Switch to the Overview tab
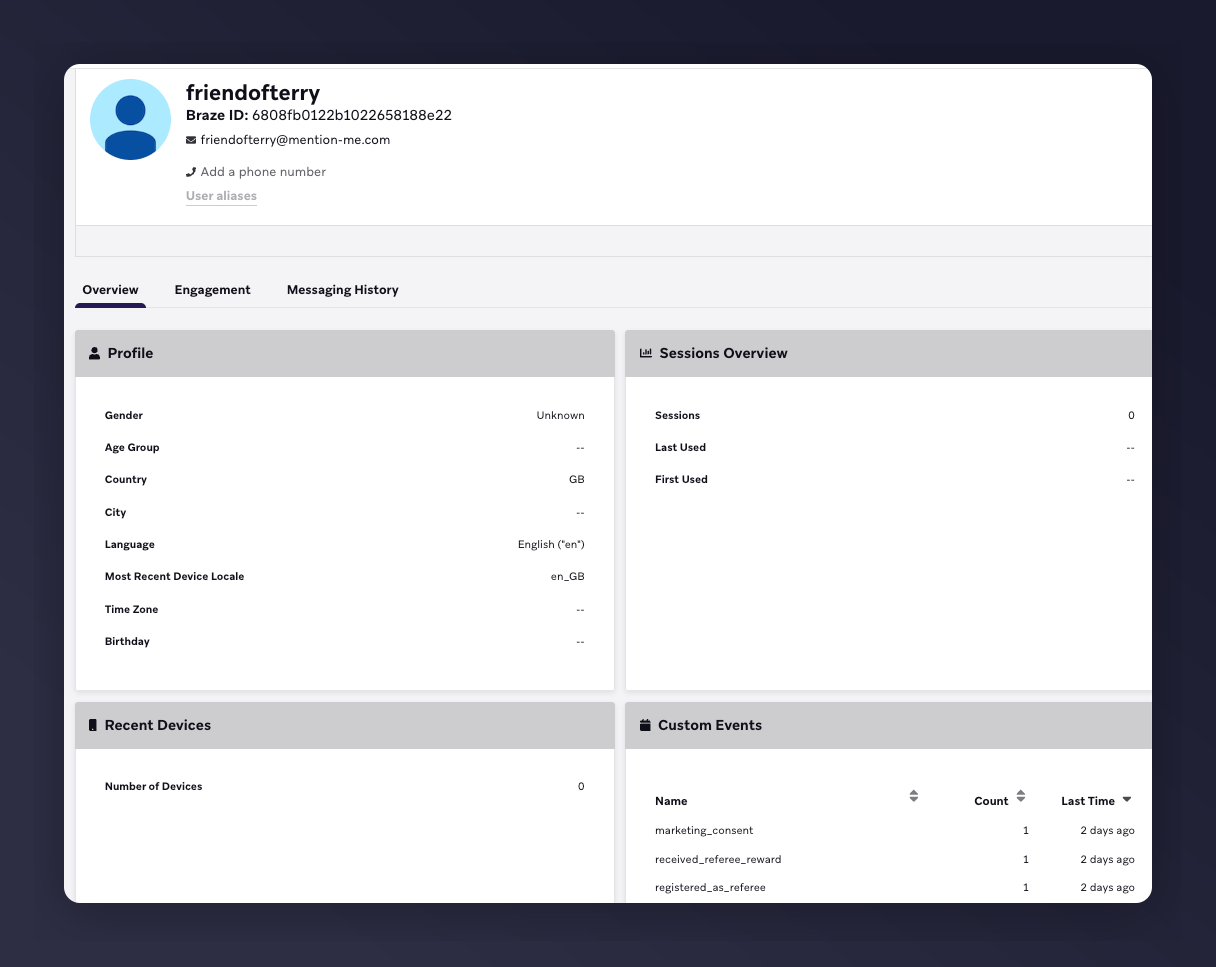The height and width of the screenshot is (967, 1216). click(x=110, y=290)
